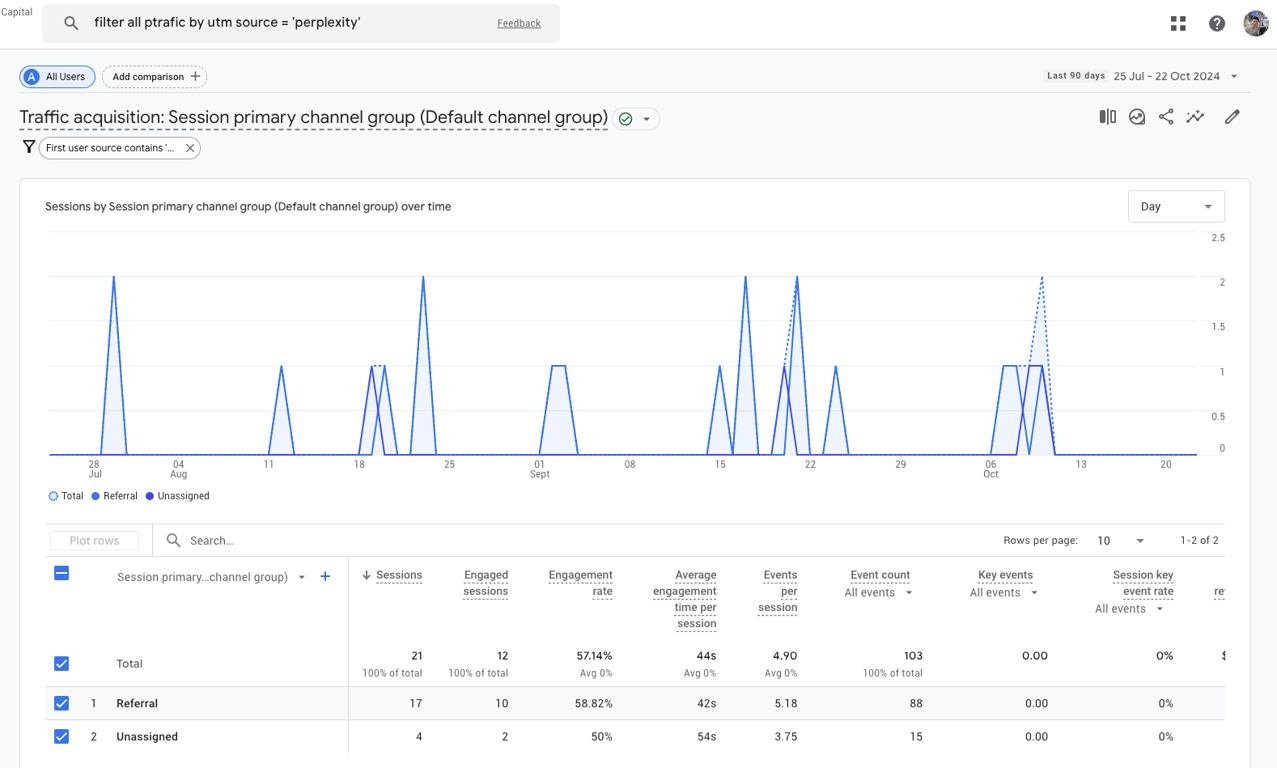Viewport: 1277px width, 768px height.
Task: Open the trending insights sparkle icon
Action: [1195, 117]
